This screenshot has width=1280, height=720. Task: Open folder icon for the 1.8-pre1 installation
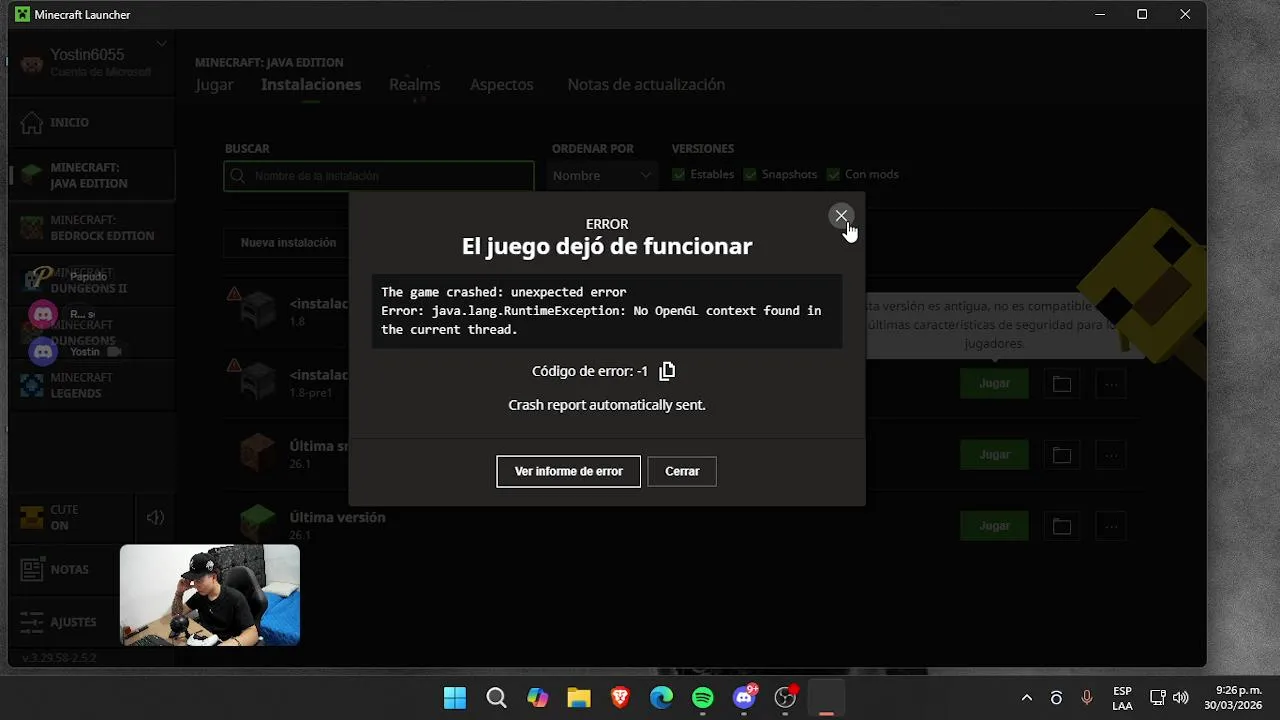pos(1062,384)
